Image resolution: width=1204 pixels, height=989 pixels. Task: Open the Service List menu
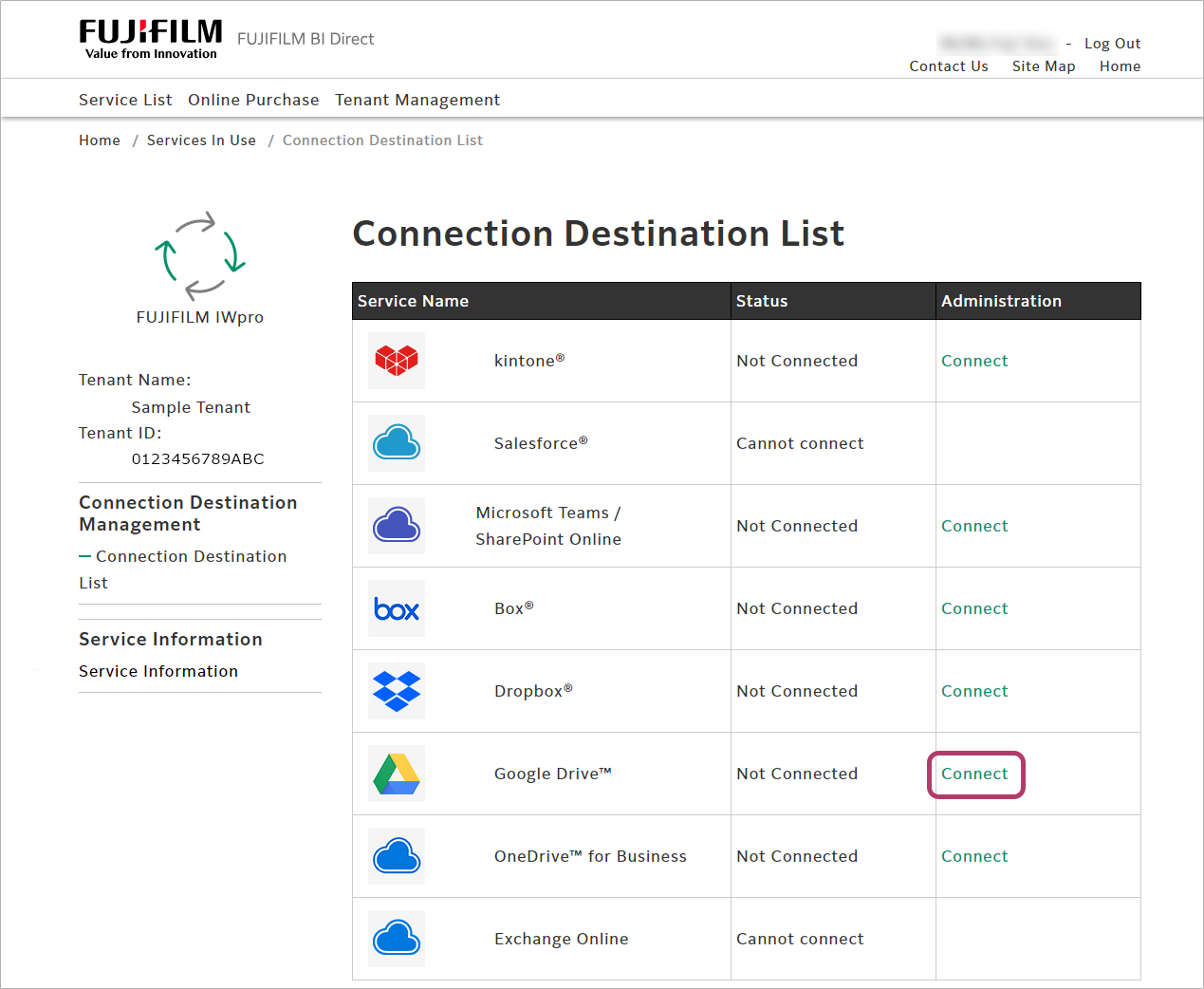coord(125,100)
